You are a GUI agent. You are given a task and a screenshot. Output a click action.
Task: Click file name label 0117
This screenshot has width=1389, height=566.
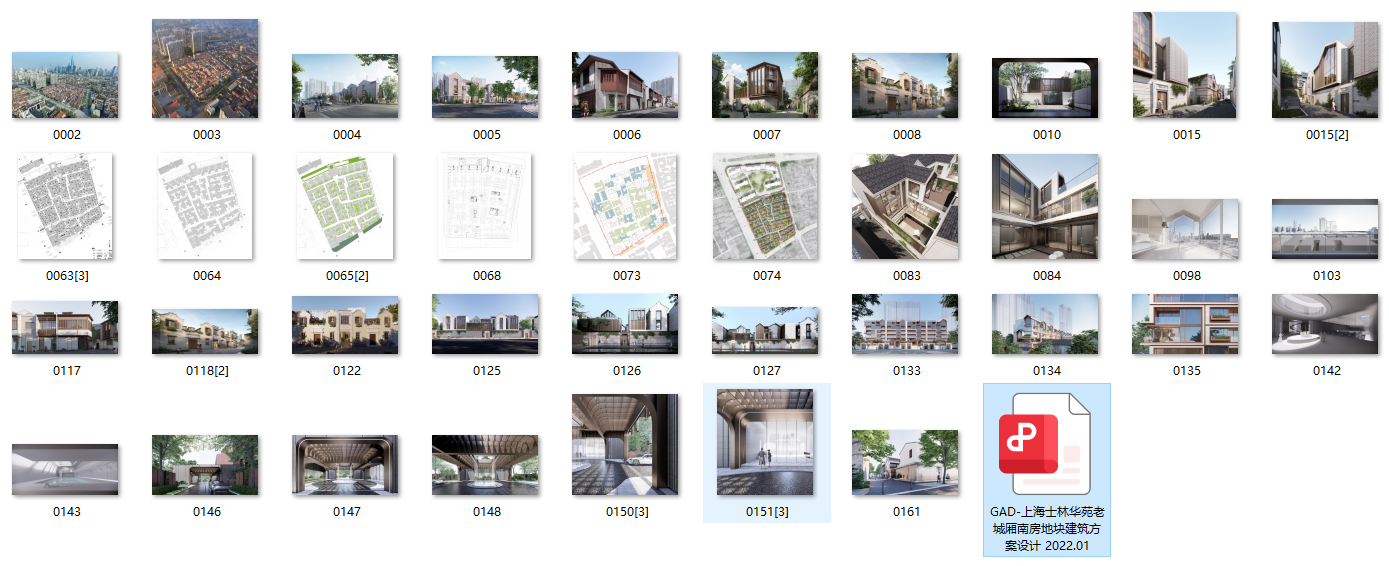(67, 371)
